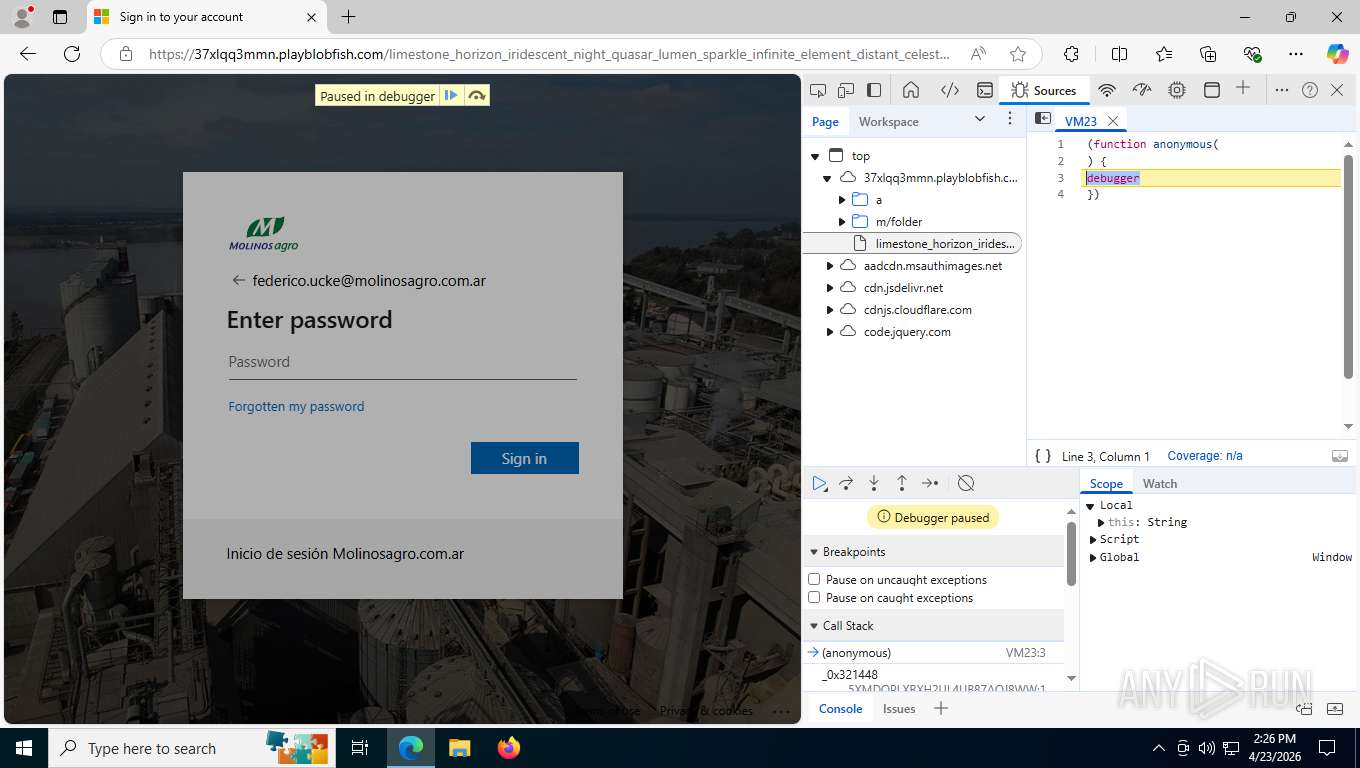Open Copilot icon in Edge toolbar
The height and width of the screenshot is (768, 1360).
(1337, 54)
